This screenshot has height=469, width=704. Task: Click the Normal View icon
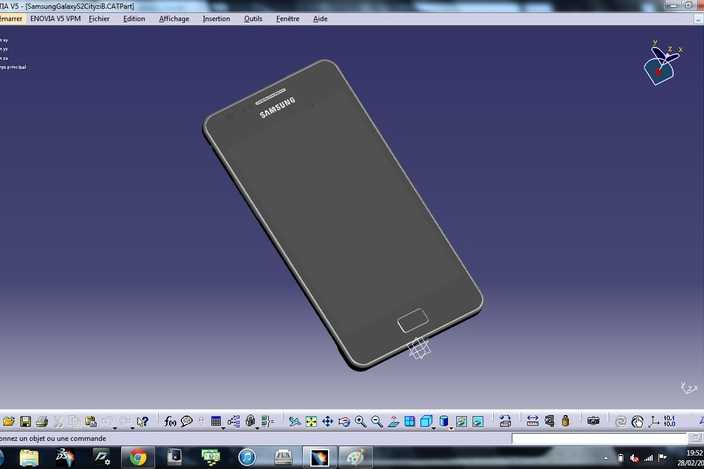pos(393,421)
